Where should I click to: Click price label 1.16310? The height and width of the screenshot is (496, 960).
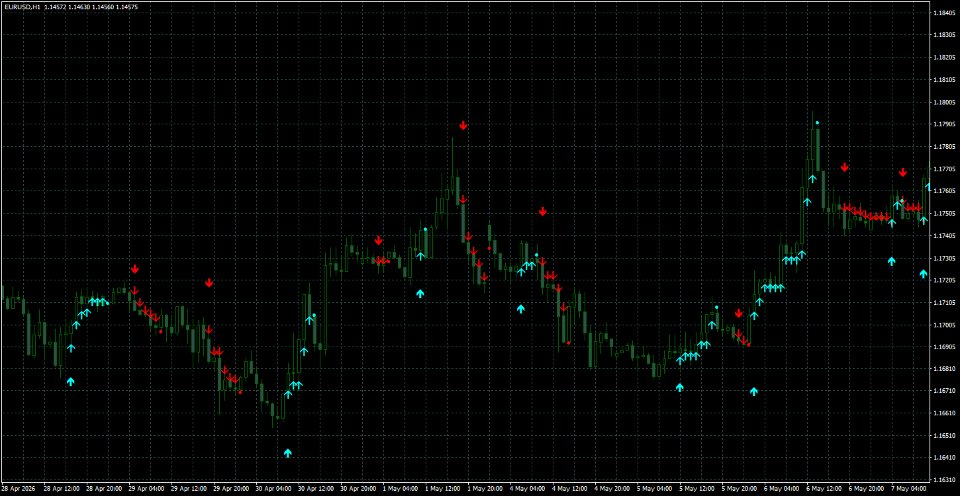tap(943, 479)
